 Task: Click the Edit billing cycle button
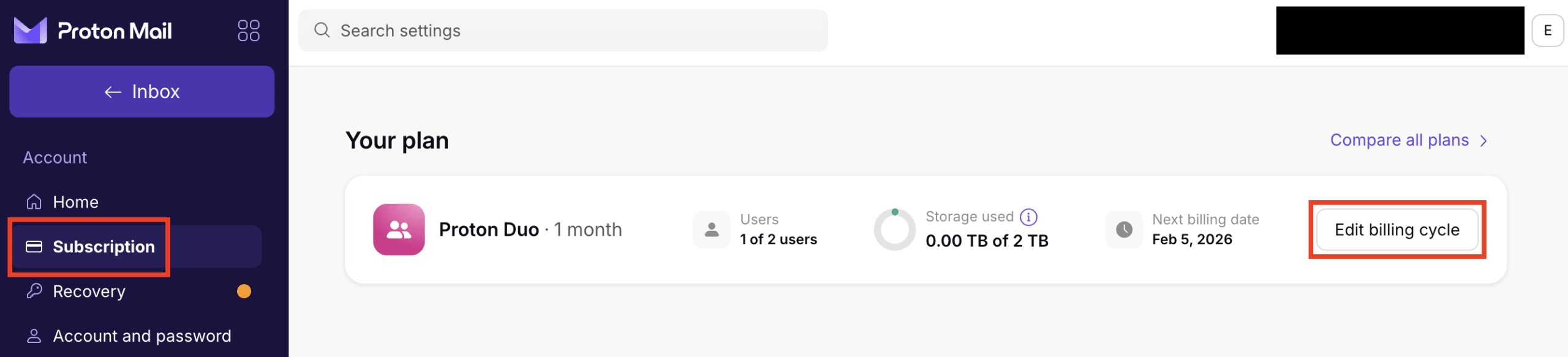(1396, 230)
